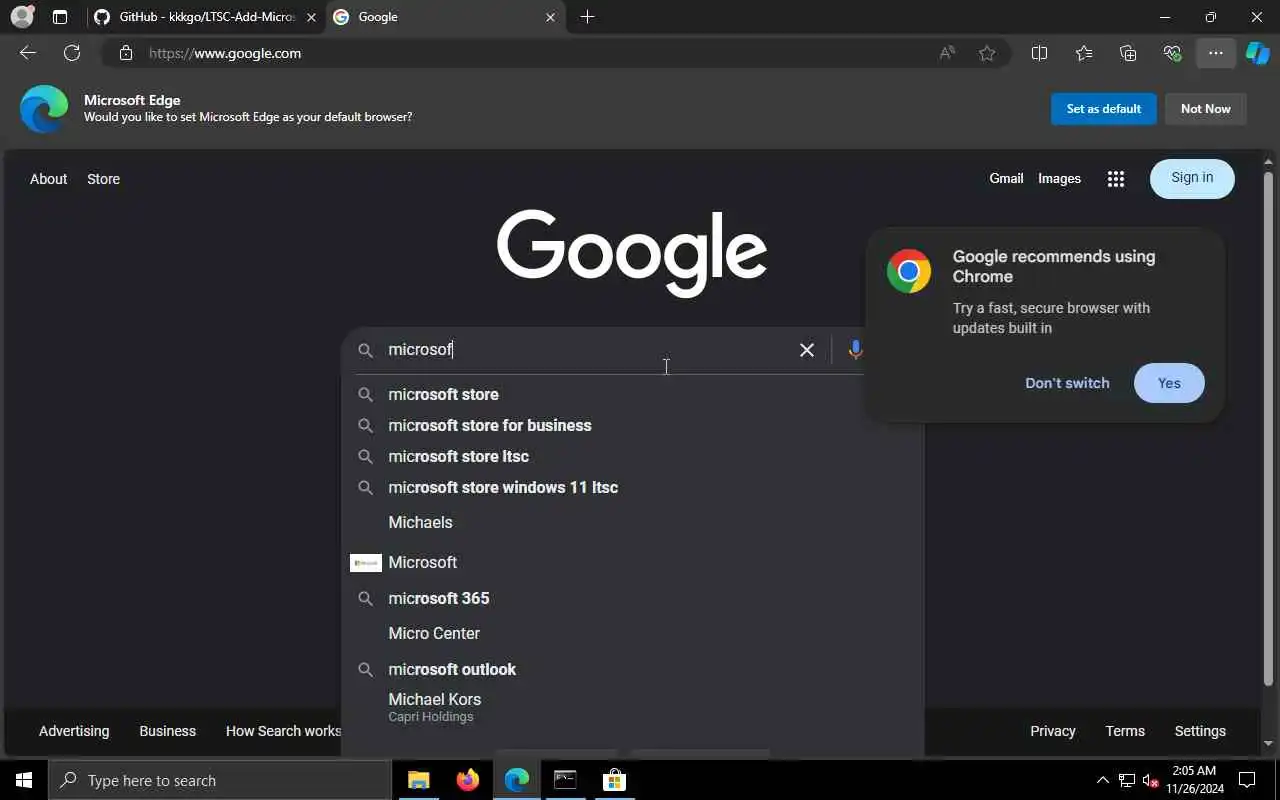Viewport: 1280px width, 800px height.
Task: Accept Chrome recommendation with Yes
Action: tap(1169, 383)
